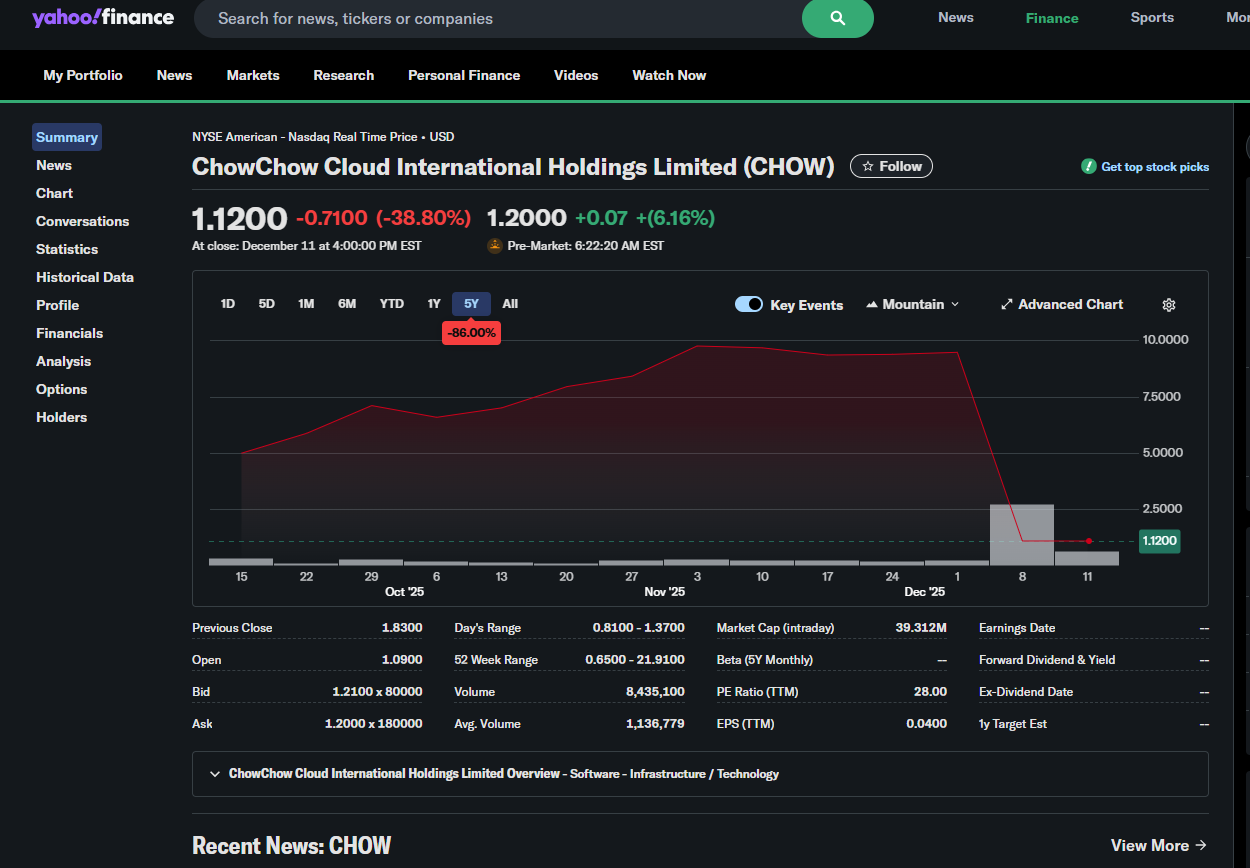Open Conversations in the left sidebar
The width and height of the screenshot is (1250, 868).
[83, 222]
